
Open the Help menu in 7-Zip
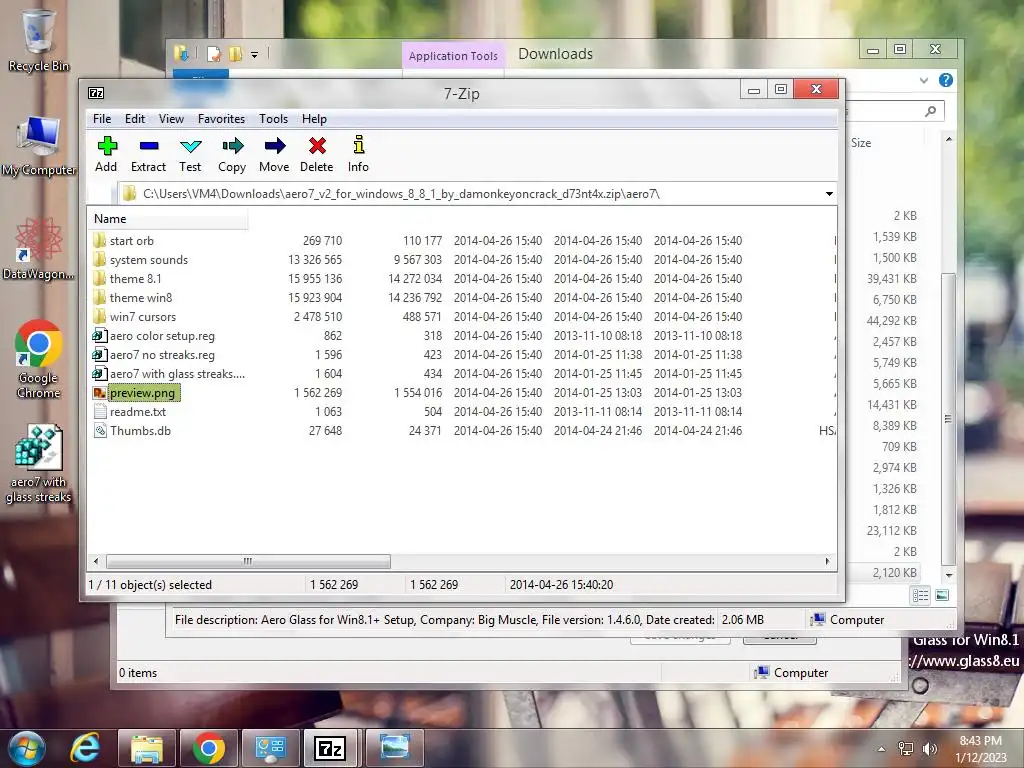314,119
